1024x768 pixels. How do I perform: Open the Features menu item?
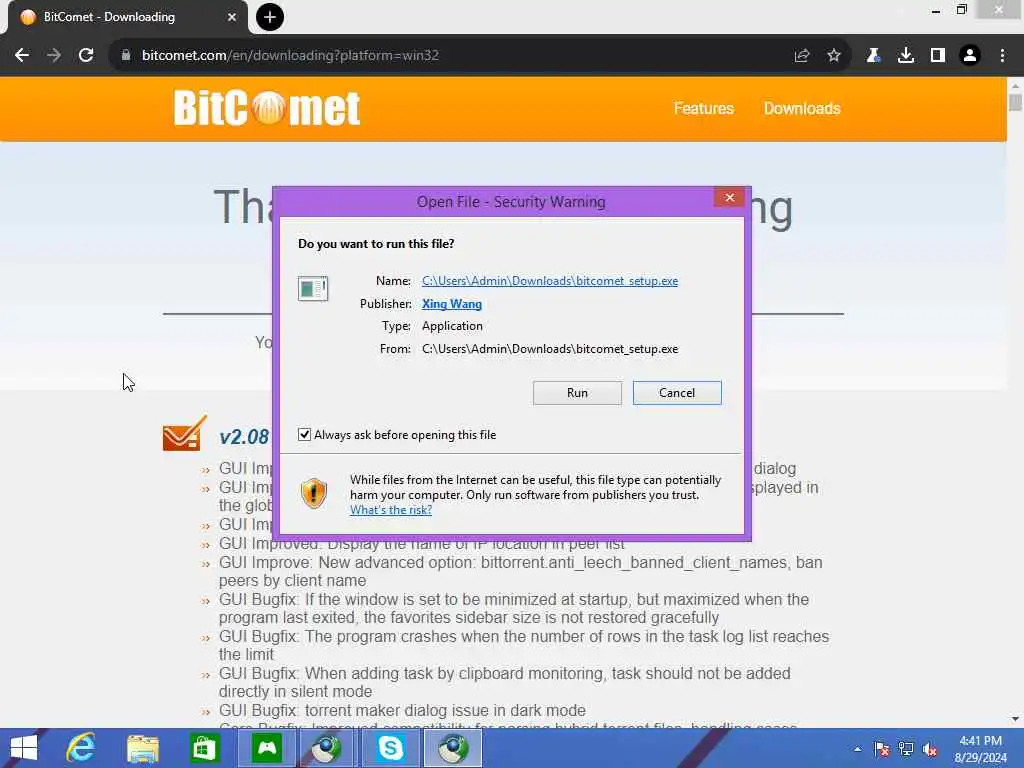tap(704, 108)
